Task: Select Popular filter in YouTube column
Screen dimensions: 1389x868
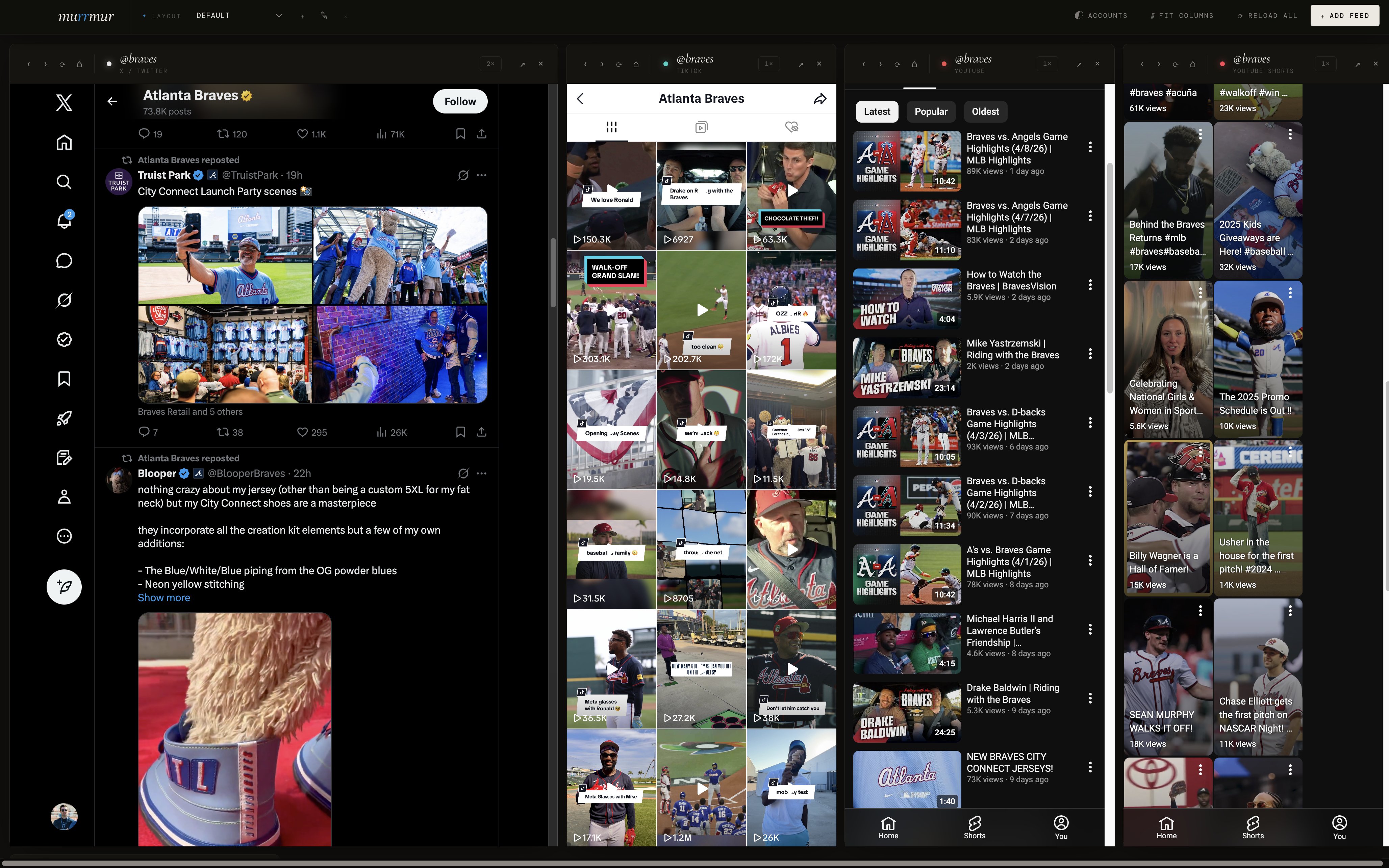Action: click(931, 111)
